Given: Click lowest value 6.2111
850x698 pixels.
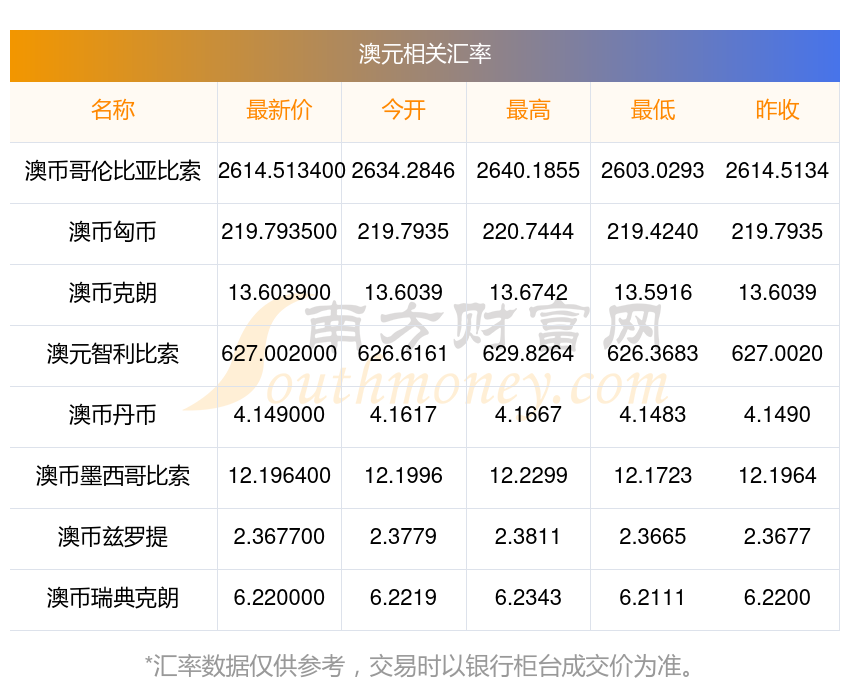Looking at the screenshot, I should (x=653, y=598).
